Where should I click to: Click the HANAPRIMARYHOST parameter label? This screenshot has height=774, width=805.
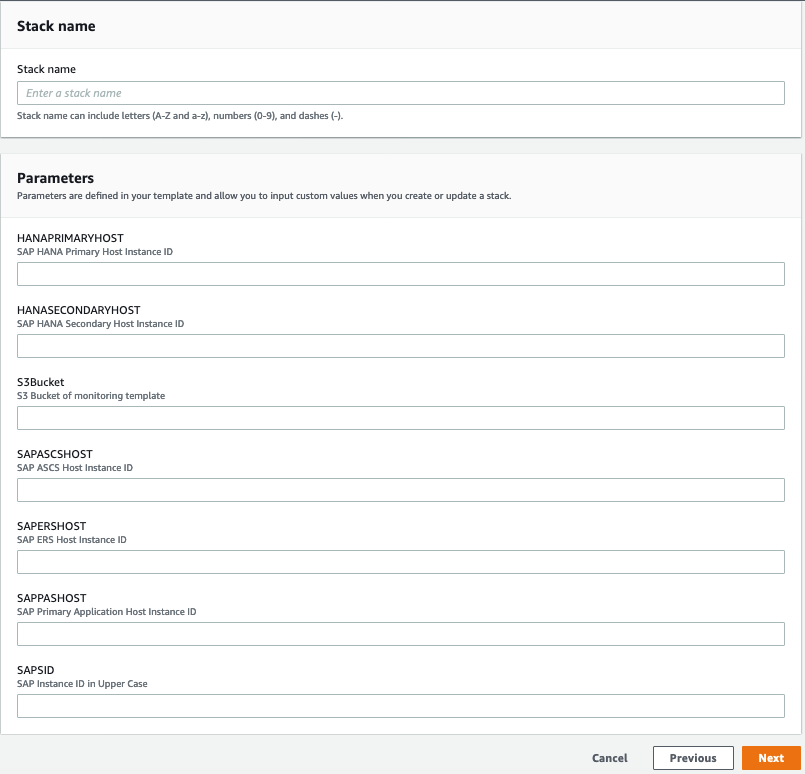tap(70, 238)
